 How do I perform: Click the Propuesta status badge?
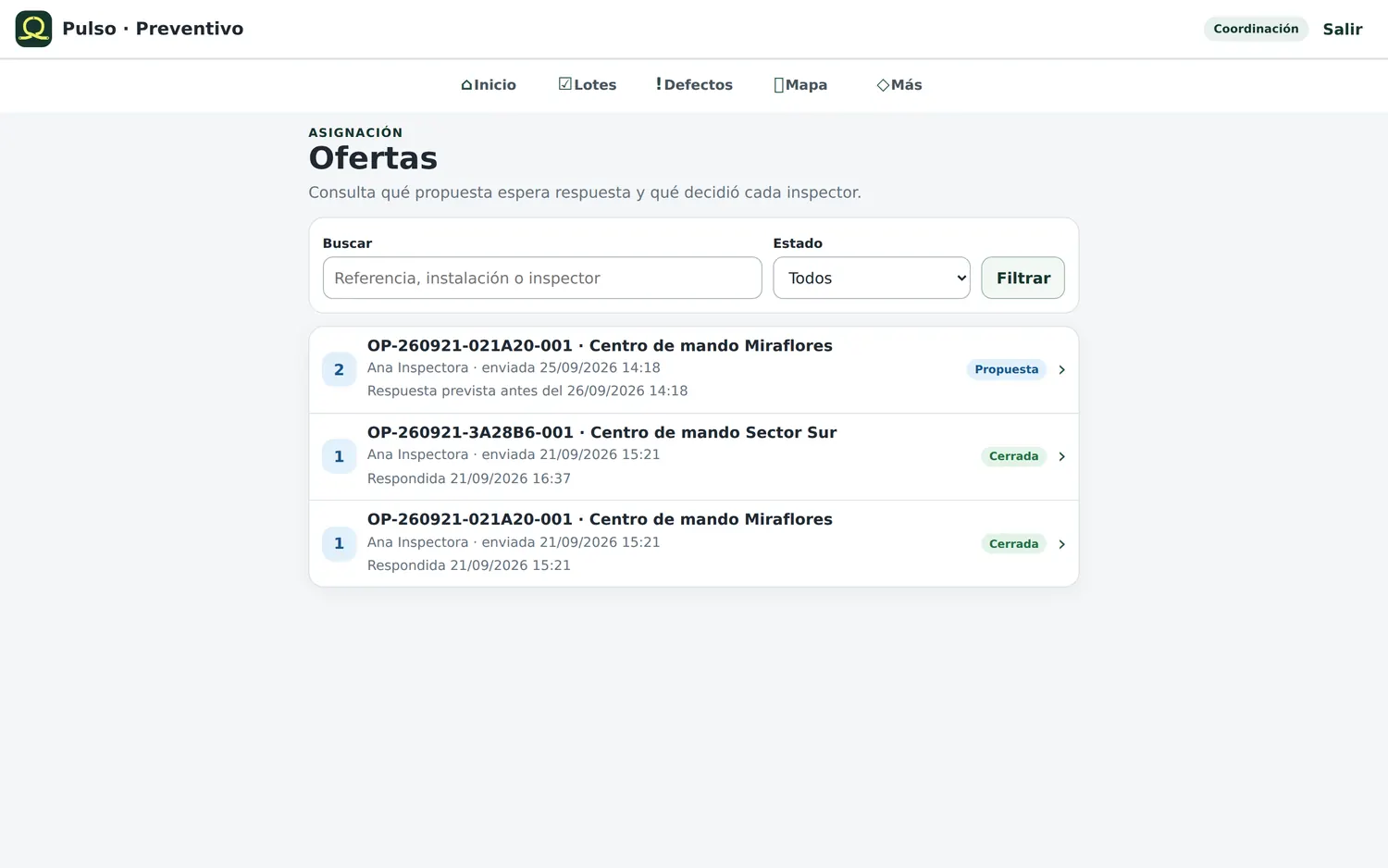pos(1006,369)
